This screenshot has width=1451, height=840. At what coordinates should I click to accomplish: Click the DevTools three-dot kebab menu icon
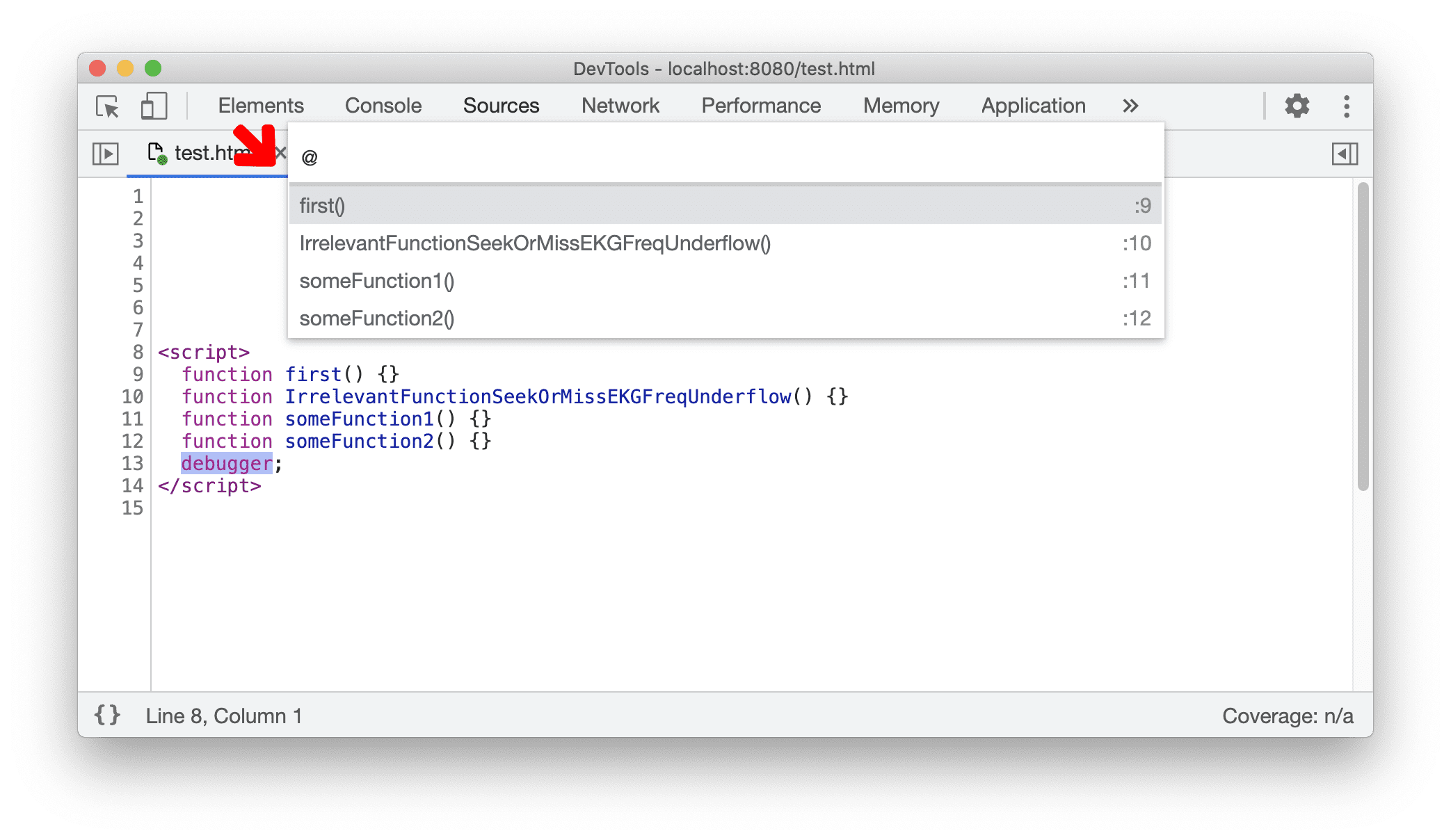click(1348, 105)
